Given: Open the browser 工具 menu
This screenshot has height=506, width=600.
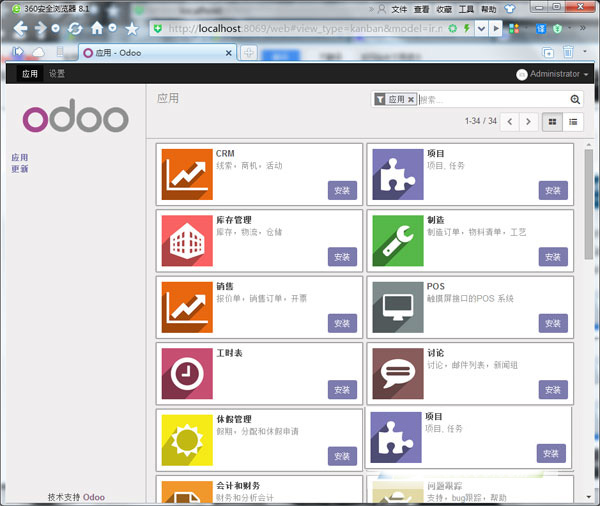Looking at the screenshot, I should pyautogui.click(x=466, y=9).
